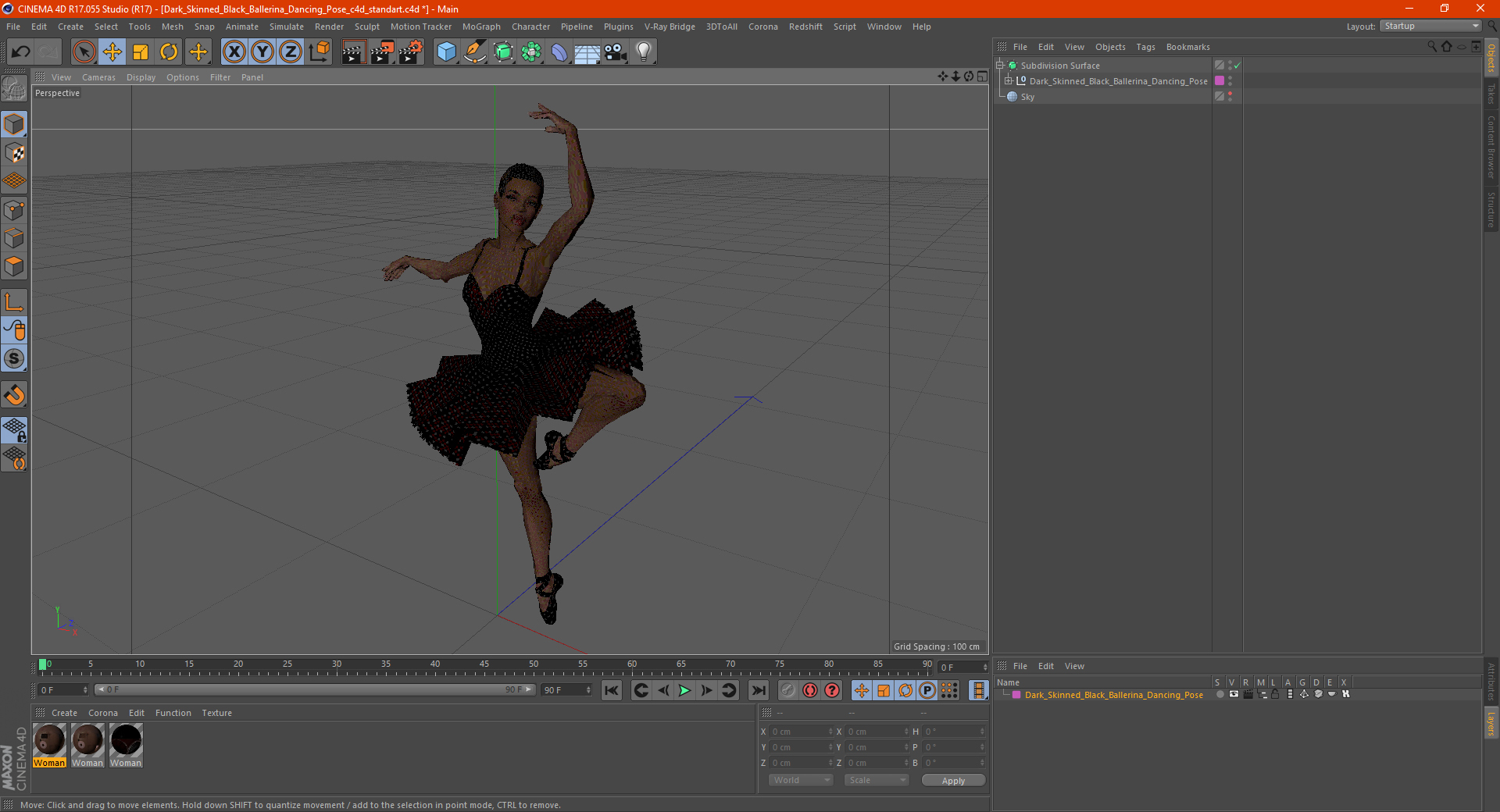Activate the Rotate tool in top toolbar
Screen dimensions: 1500x812
[x=169, y=52]
